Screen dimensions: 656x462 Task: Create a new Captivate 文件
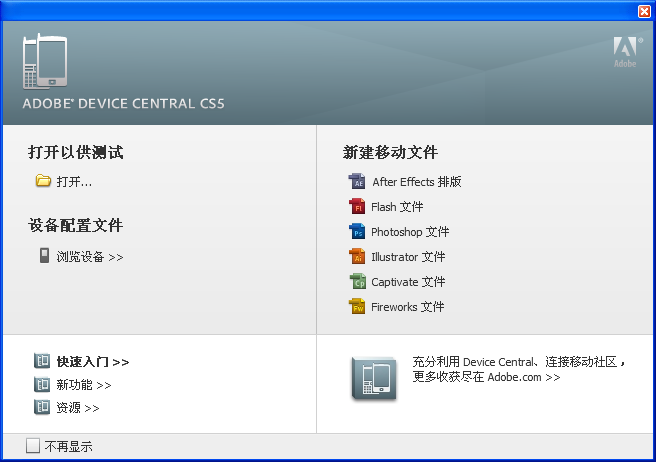pos(408,282)
